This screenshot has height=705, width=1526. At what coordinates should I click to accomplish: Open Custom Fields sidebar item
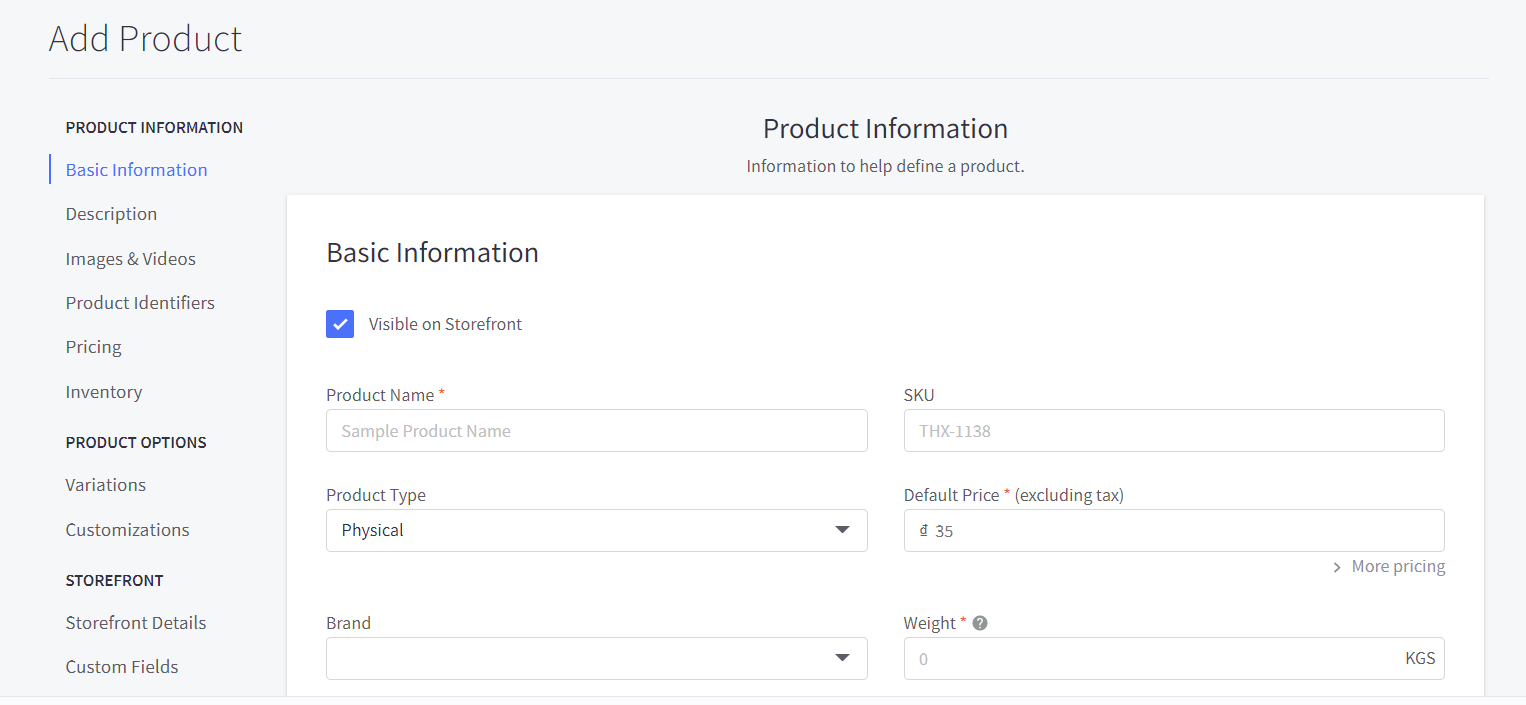[x=121, y=667]
